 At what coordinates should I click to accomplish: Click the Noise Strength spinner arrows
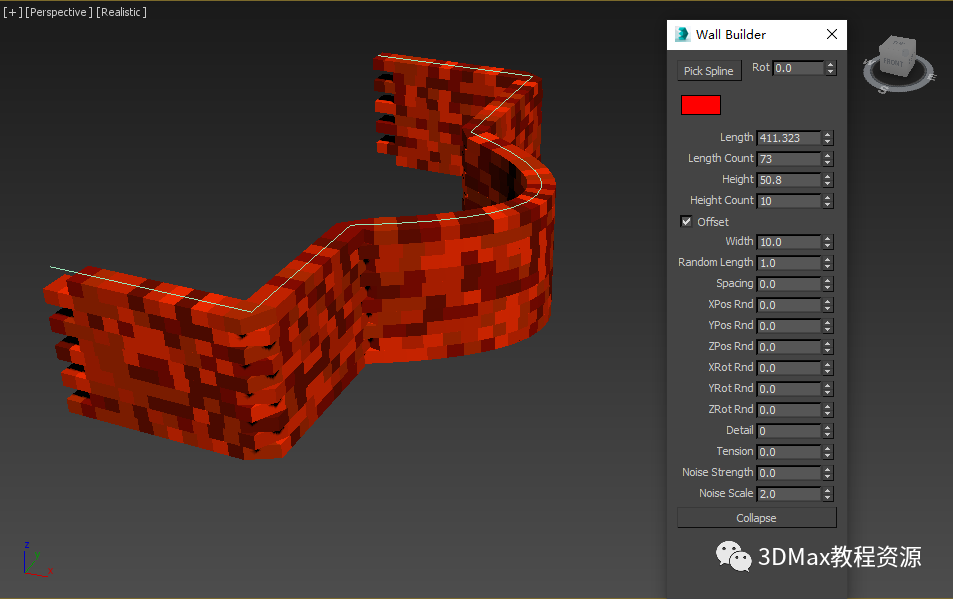tap(827, 473)
